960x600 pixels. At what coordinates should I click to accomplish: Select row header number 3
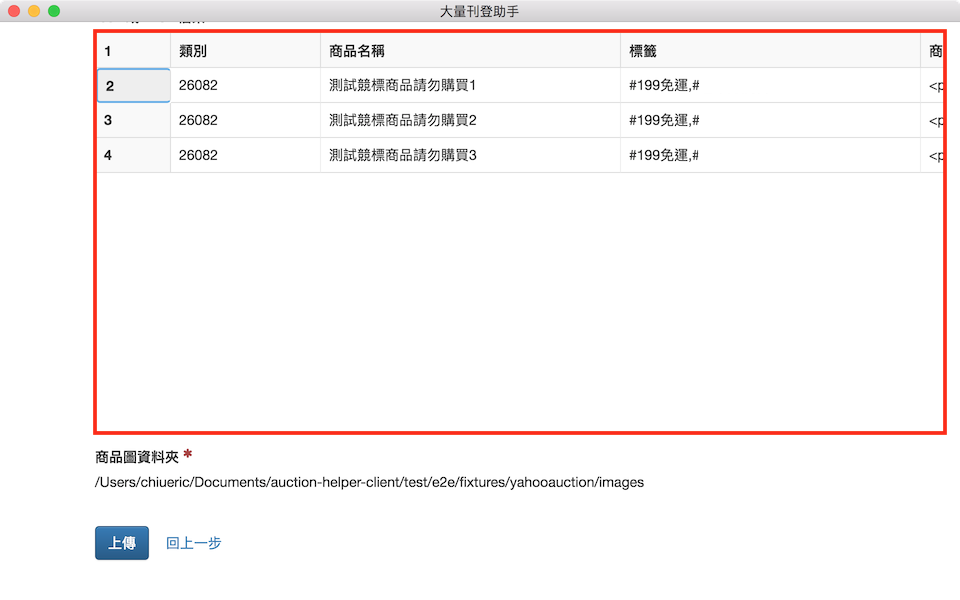pos(133,120)
